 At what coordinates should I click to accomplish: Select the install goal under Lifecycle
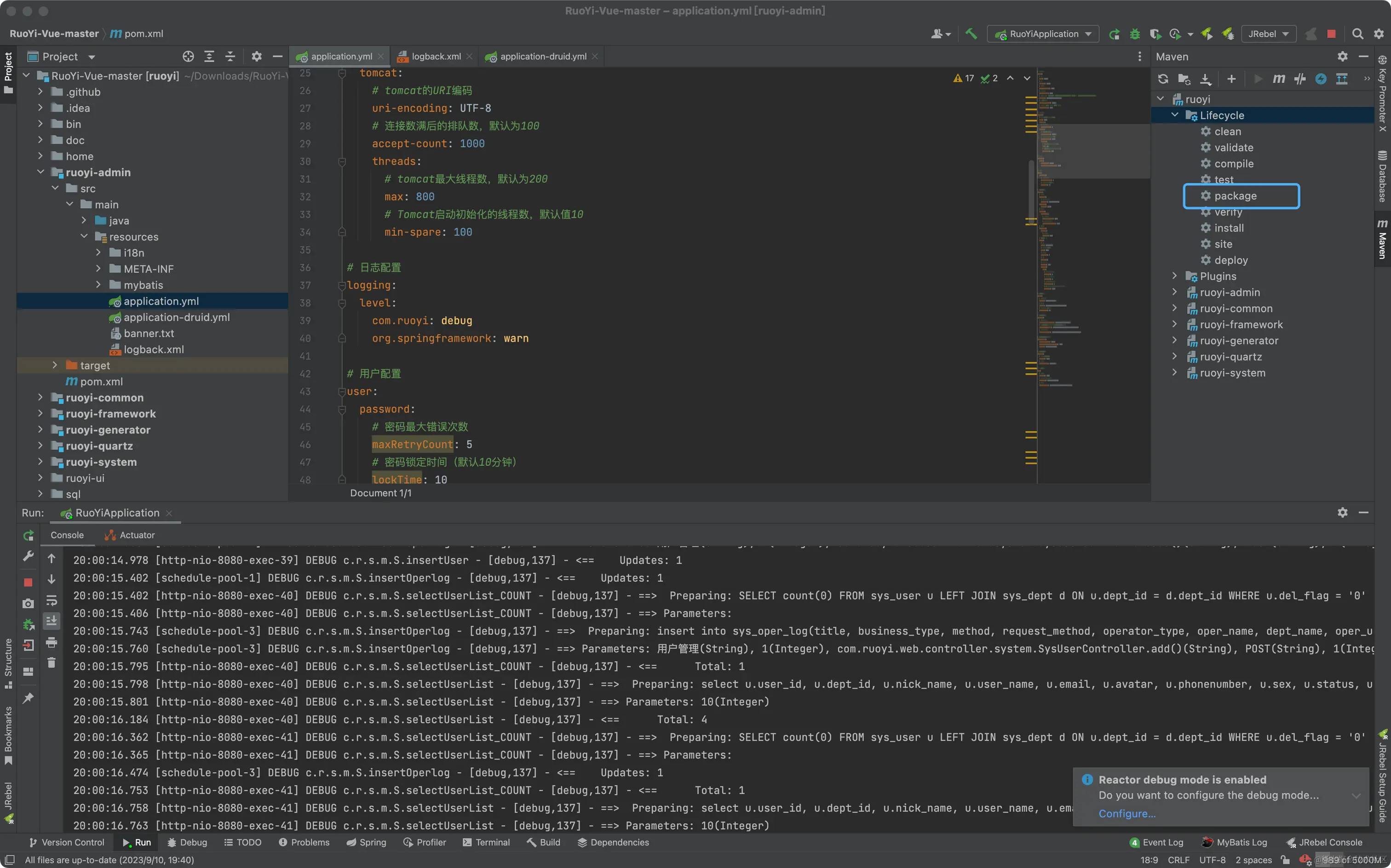pyautogui.click(x=1229, y=228)
